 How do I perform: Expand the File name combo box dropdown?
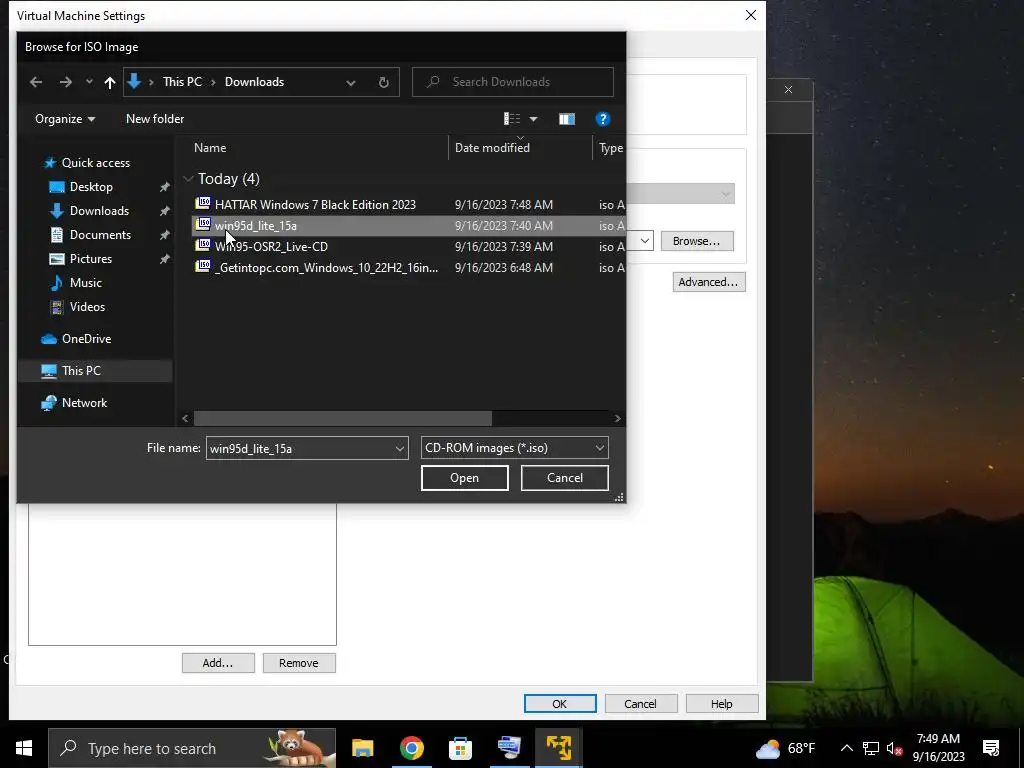click(400, 449)
